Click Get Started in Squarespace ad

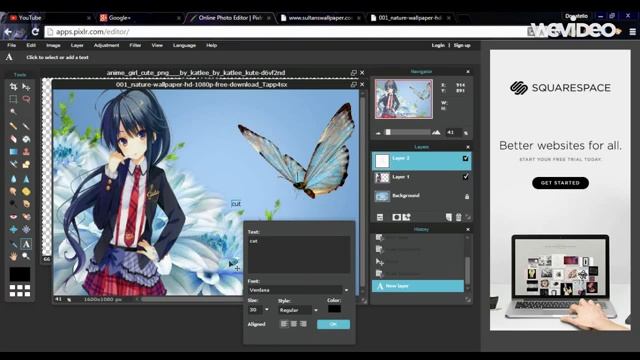click(x=560, y=183)
